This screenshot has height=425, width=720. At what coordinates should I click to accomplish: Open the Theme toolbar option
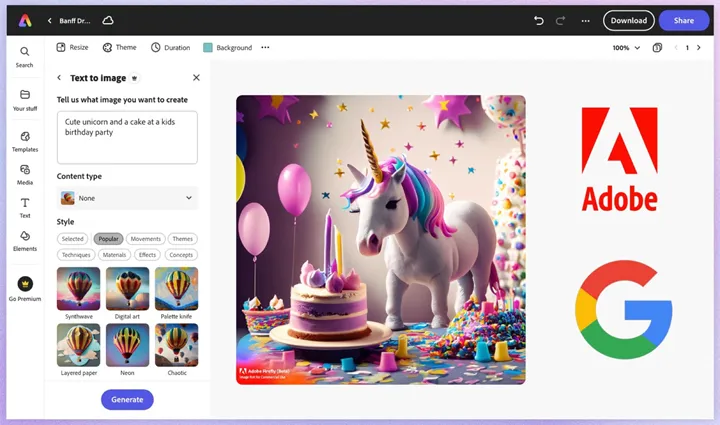click(x=118, y=47)
